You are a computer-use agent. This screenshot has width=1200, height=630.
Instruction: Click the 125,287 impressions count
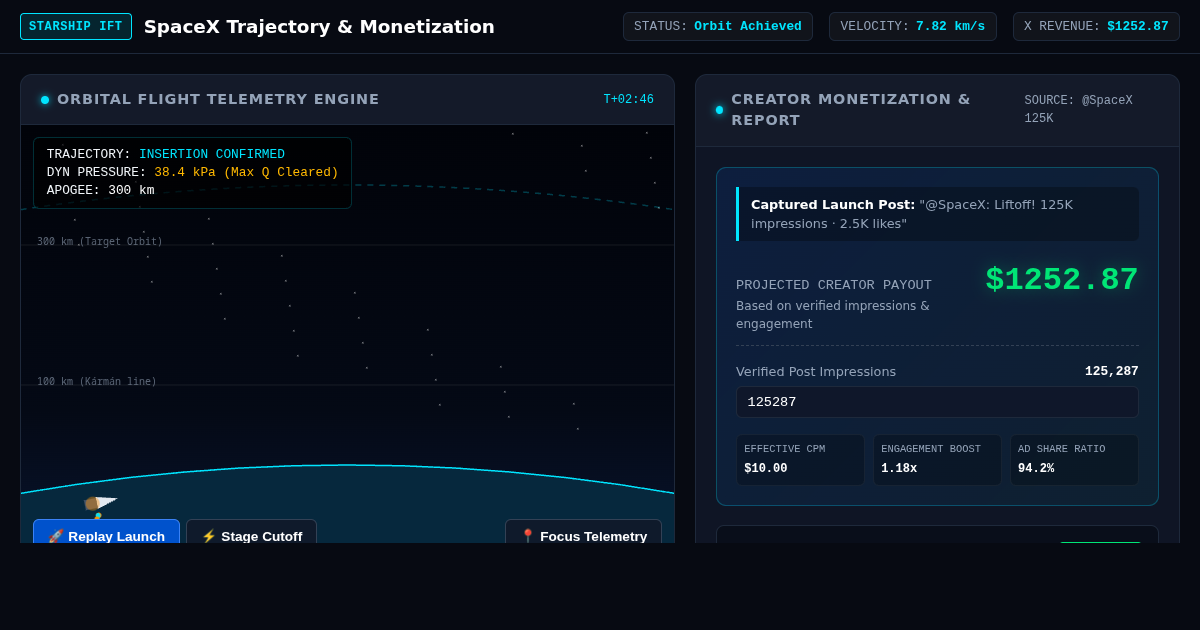click(1112, 371)
